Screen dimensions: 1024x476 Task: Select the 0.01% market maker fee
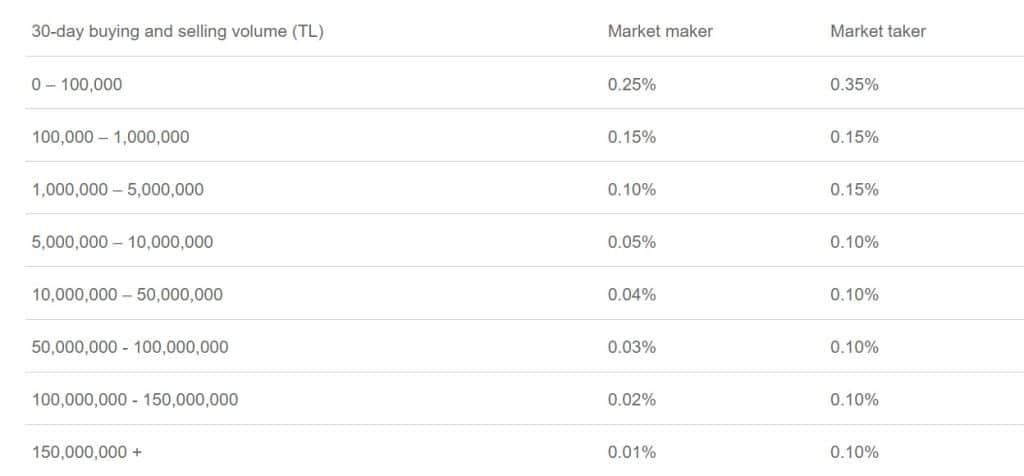(x=631, y=452)
